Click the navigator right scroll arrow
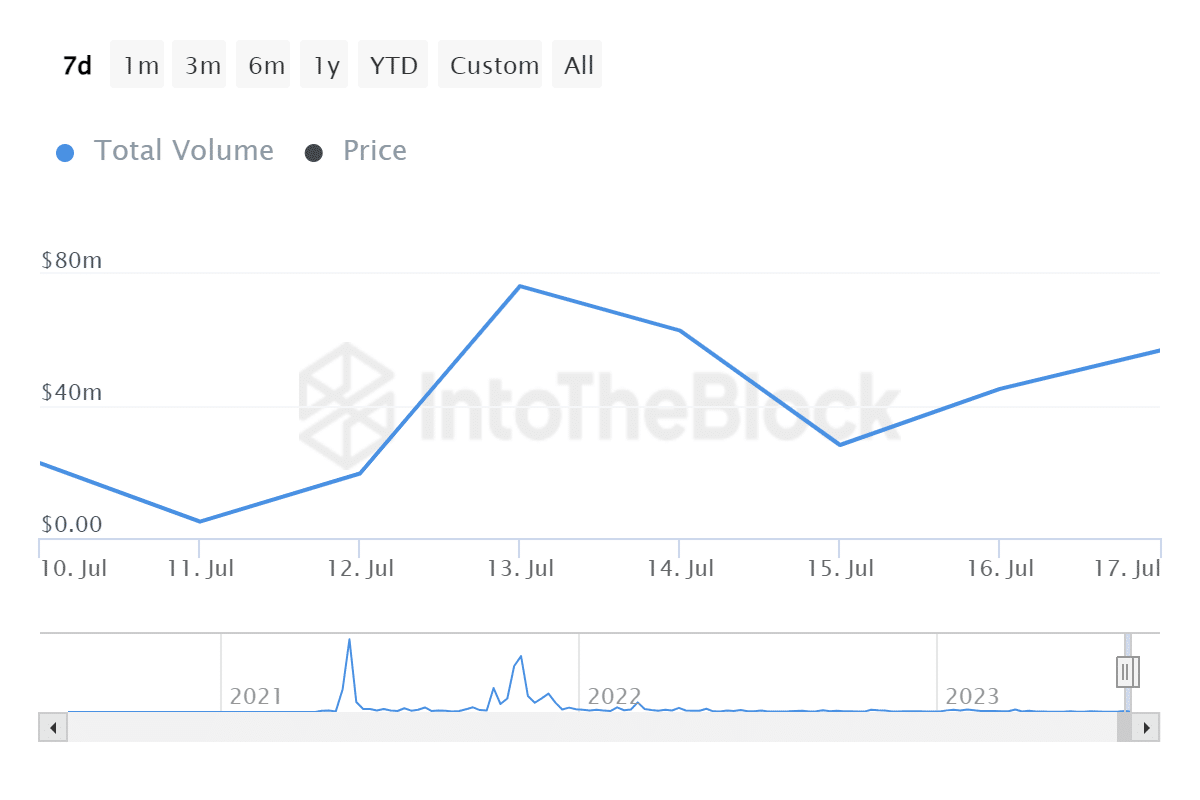Image resolution: width=1200 pixels, height=800 pixels. click(x=1146, y=727)
